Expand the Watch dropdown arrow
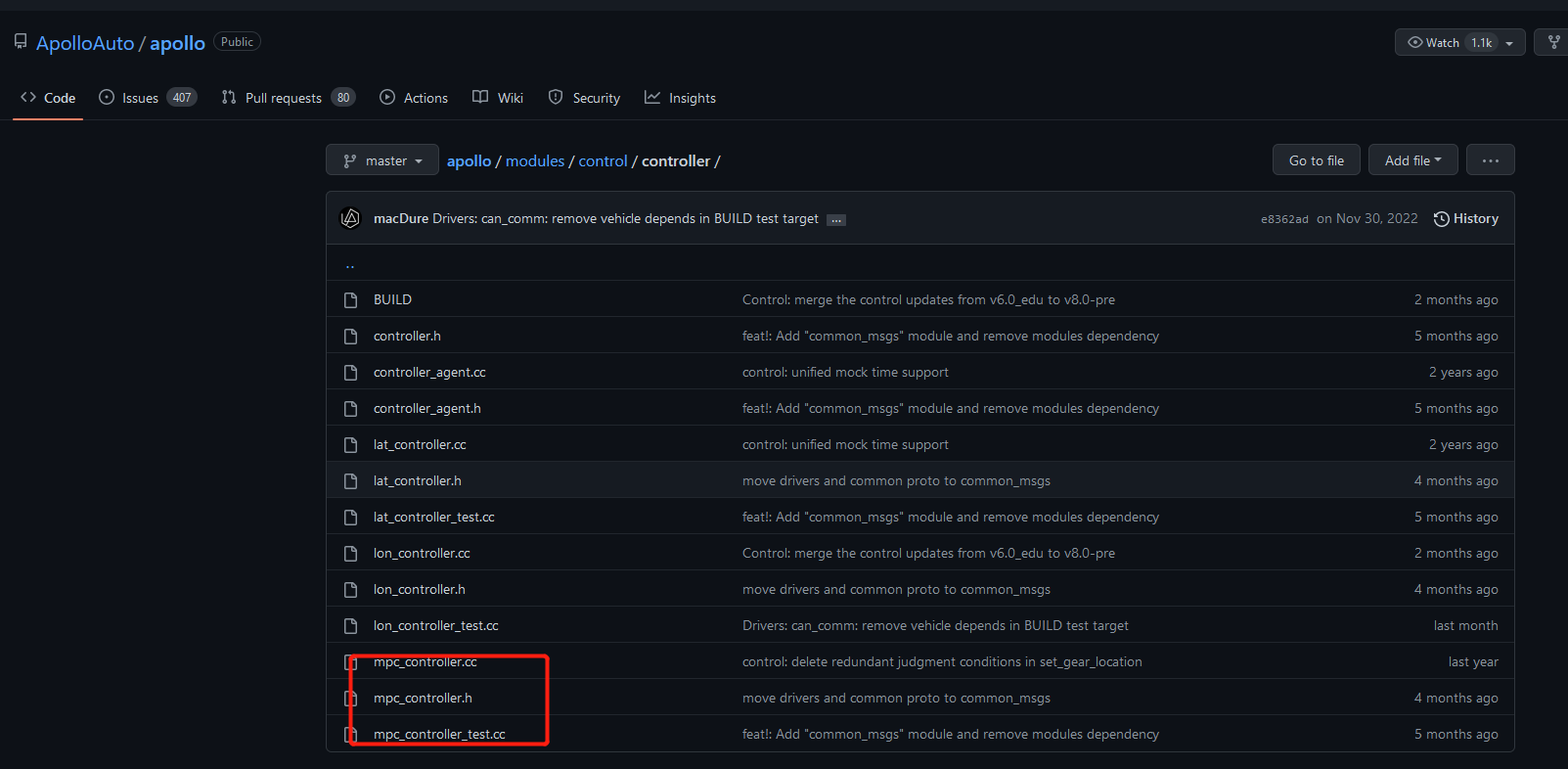The width and height of the screenshot is (1568, 769). (x=1509, y=43)
